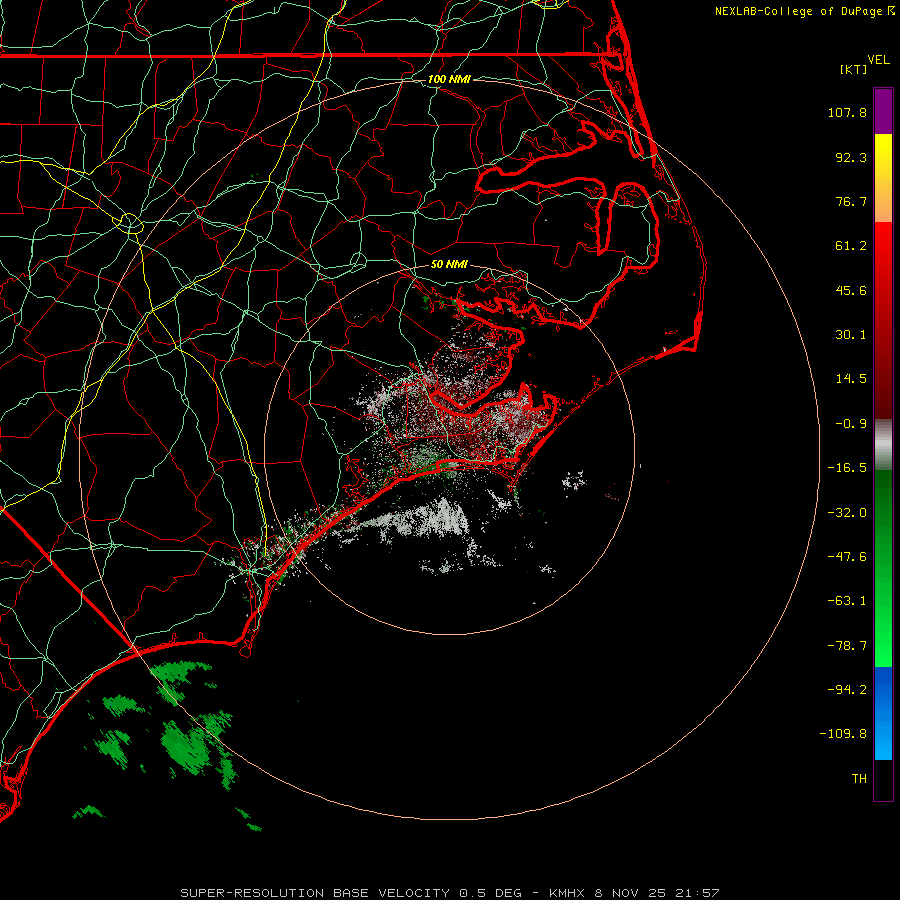This screenshot has width=900, height=900.
Task: Click the 45.6 scale value
Action: (x=851, y=290)
